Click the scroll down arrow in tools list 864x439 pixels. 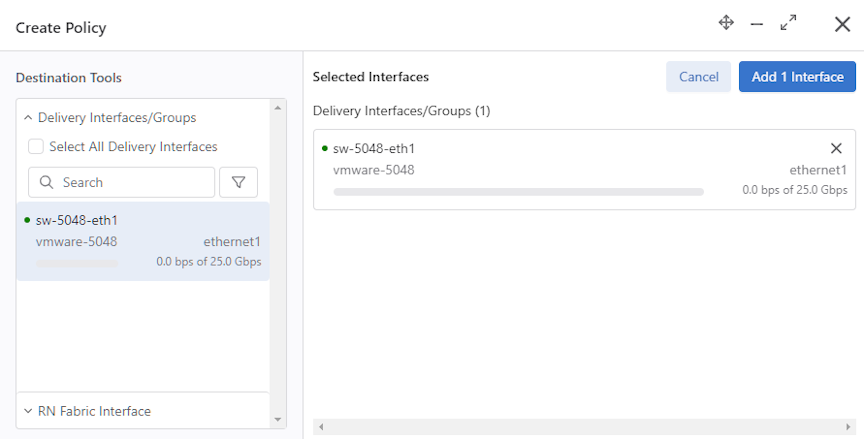pyautogui.click(x=278, y=420)
